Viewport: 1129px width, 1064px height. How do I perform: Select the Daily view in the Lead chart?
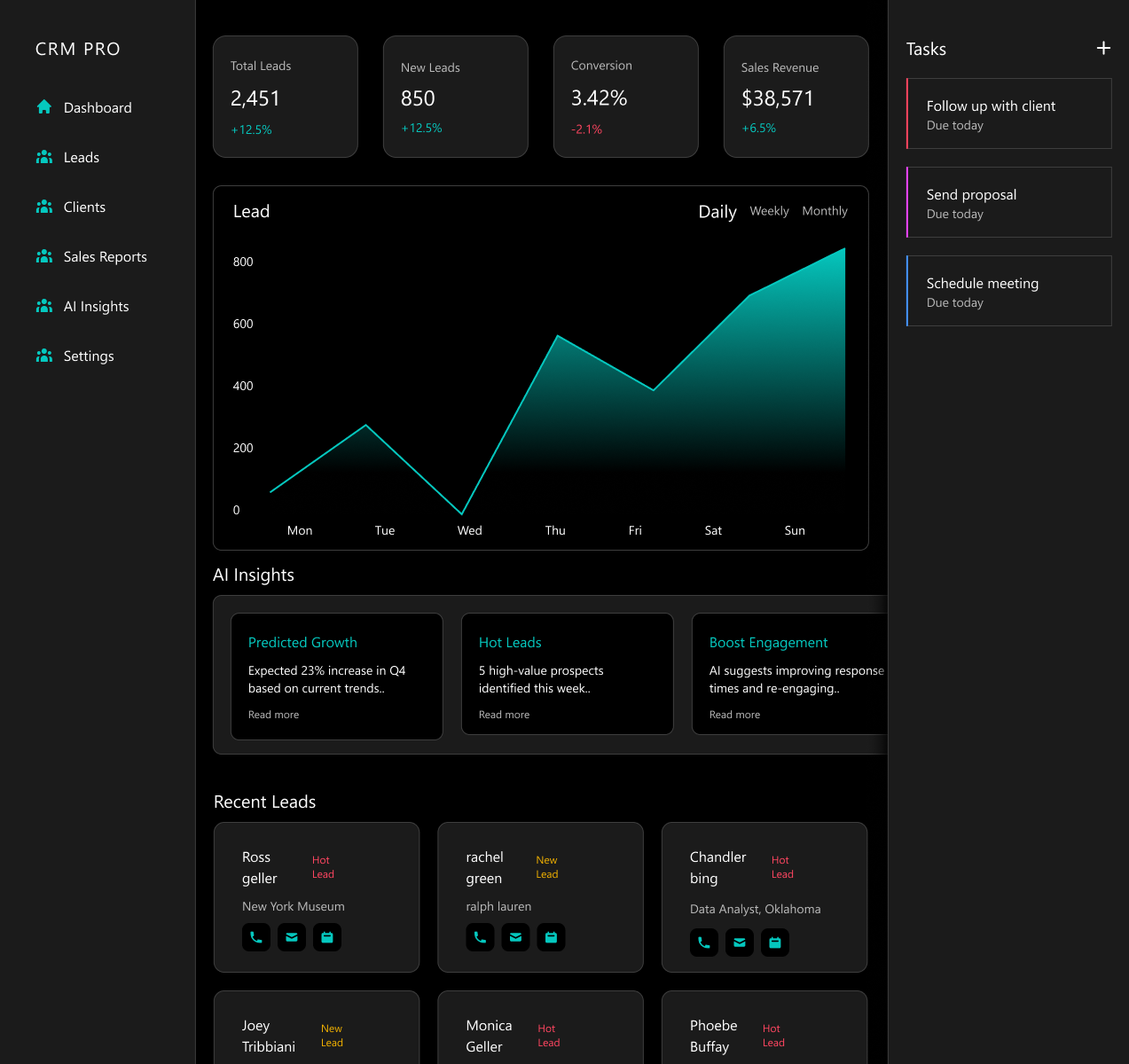(717, 212)
